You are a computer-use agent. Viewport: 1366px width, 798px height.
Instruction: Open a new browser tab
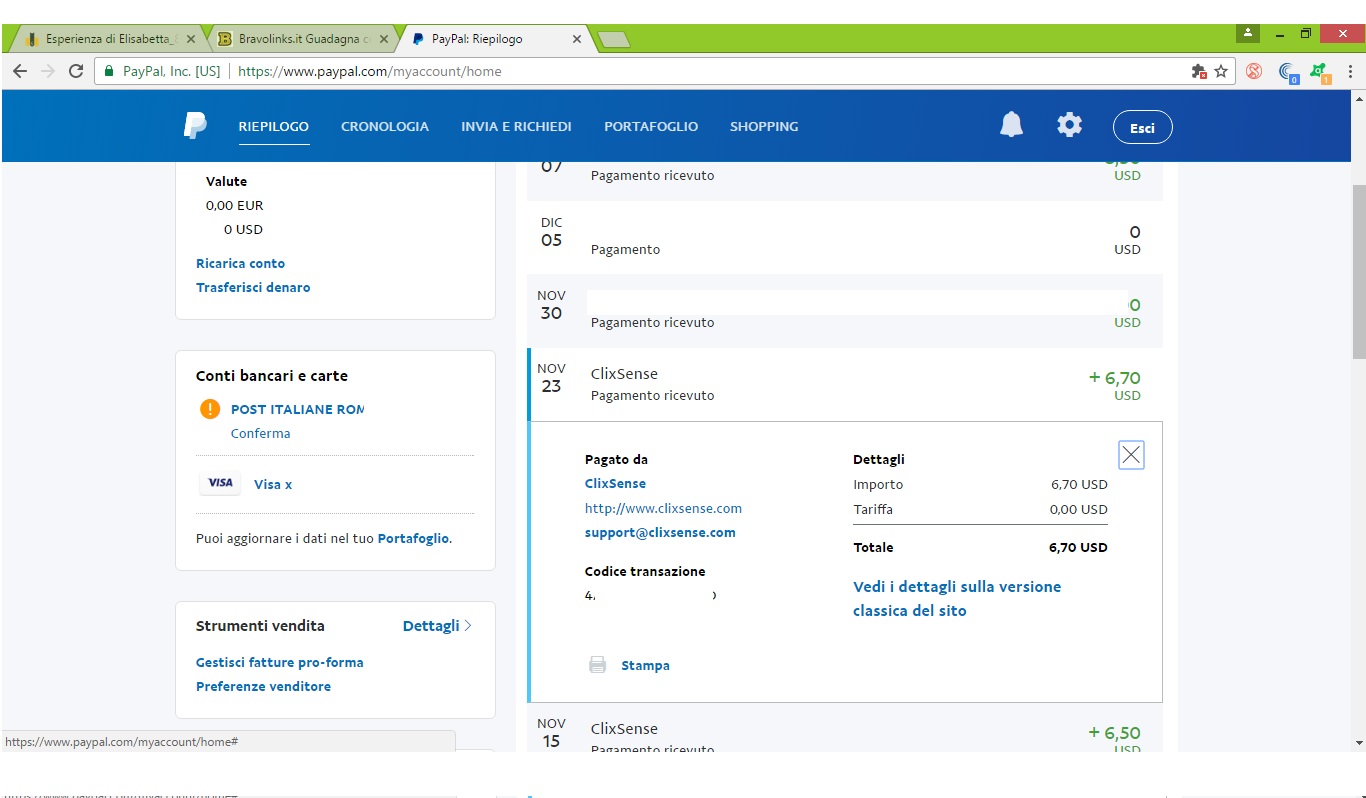click(x=612, y=39)
